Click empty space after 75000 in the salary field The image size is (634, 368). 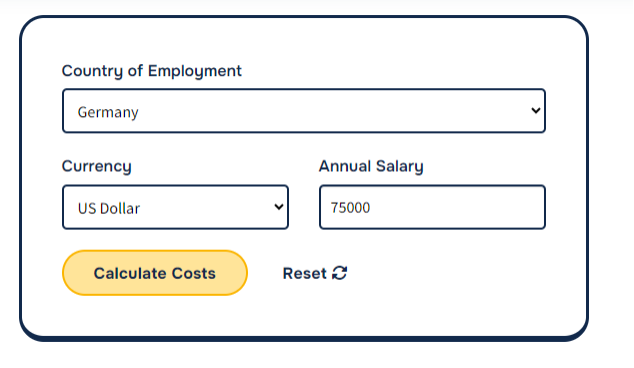click(x=457, y=207)
